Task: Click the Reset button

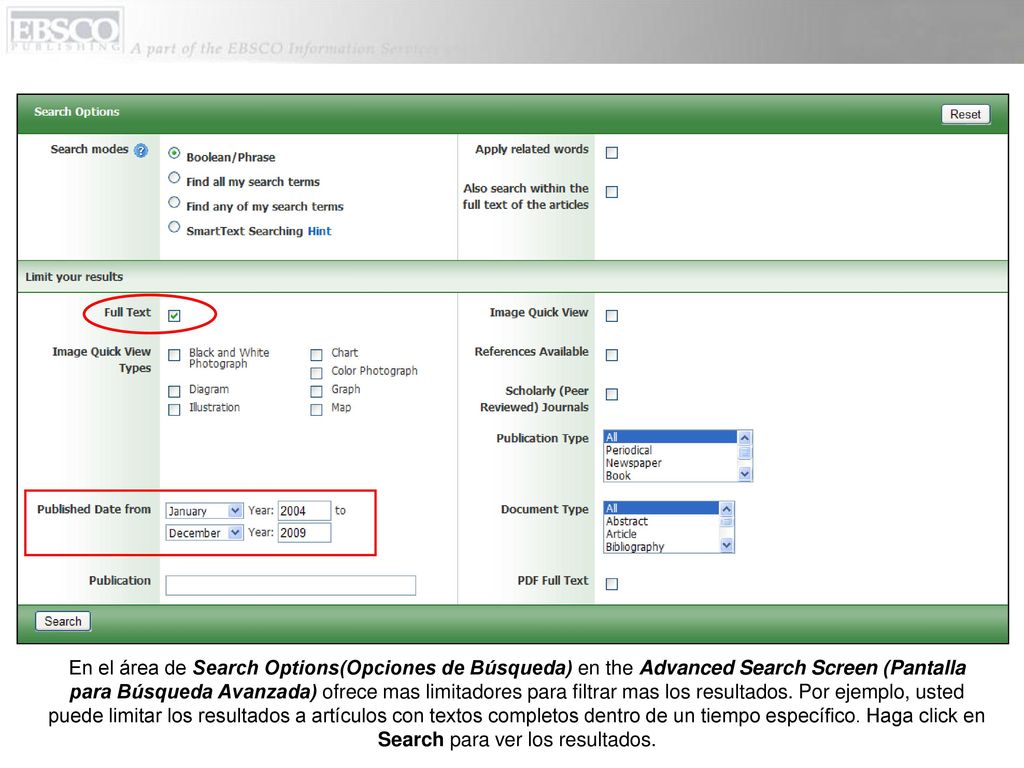Action: coord(965,114)
